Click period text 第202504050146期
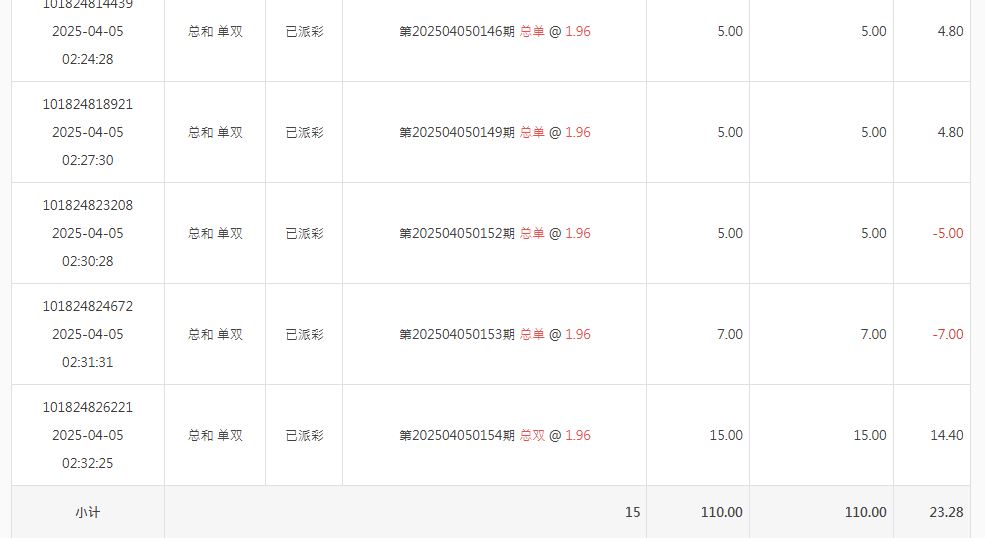The image size is (985, 538). point(457,31)
